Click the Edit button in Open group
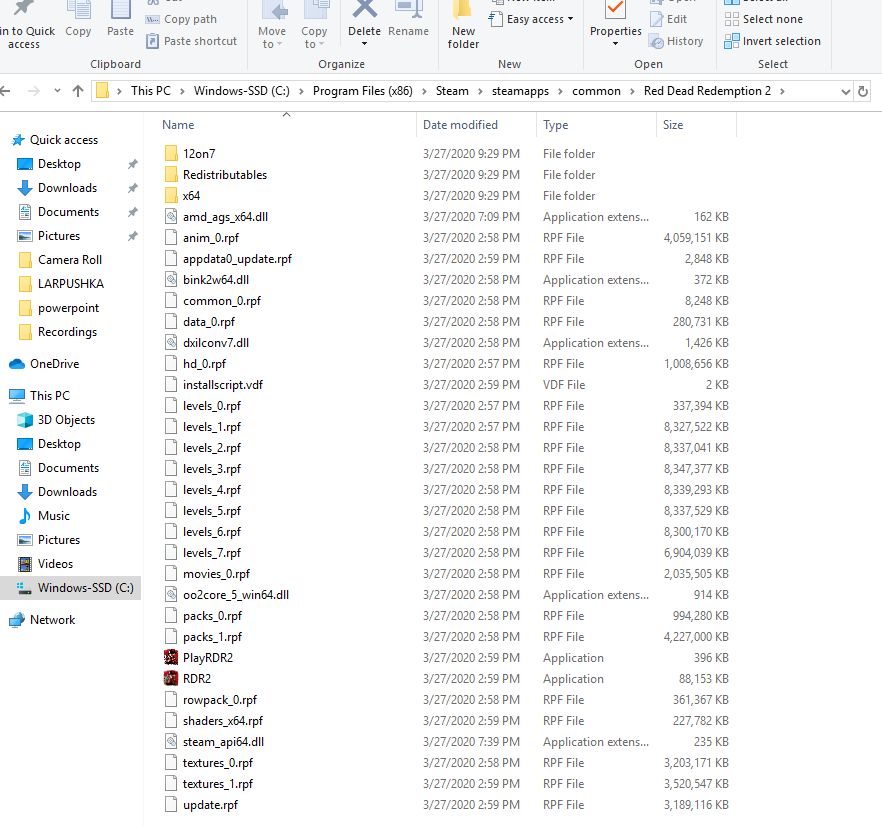This screenshot has width=882, height=826. pos(668,19)
